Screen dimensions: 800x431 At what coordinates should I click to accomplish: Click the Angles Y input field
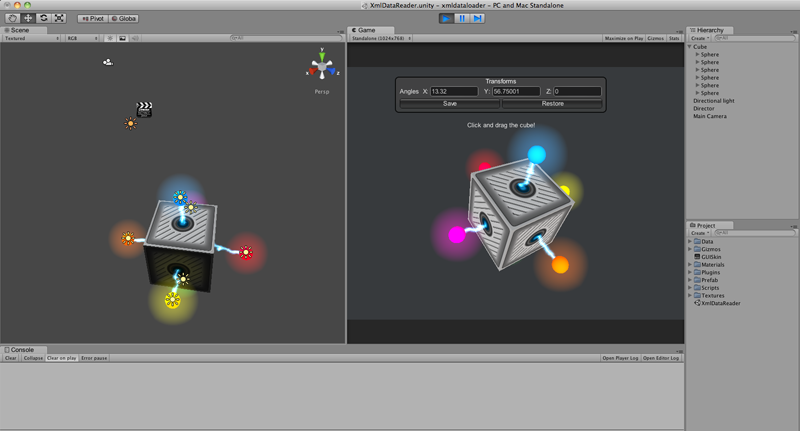(516, 91)
